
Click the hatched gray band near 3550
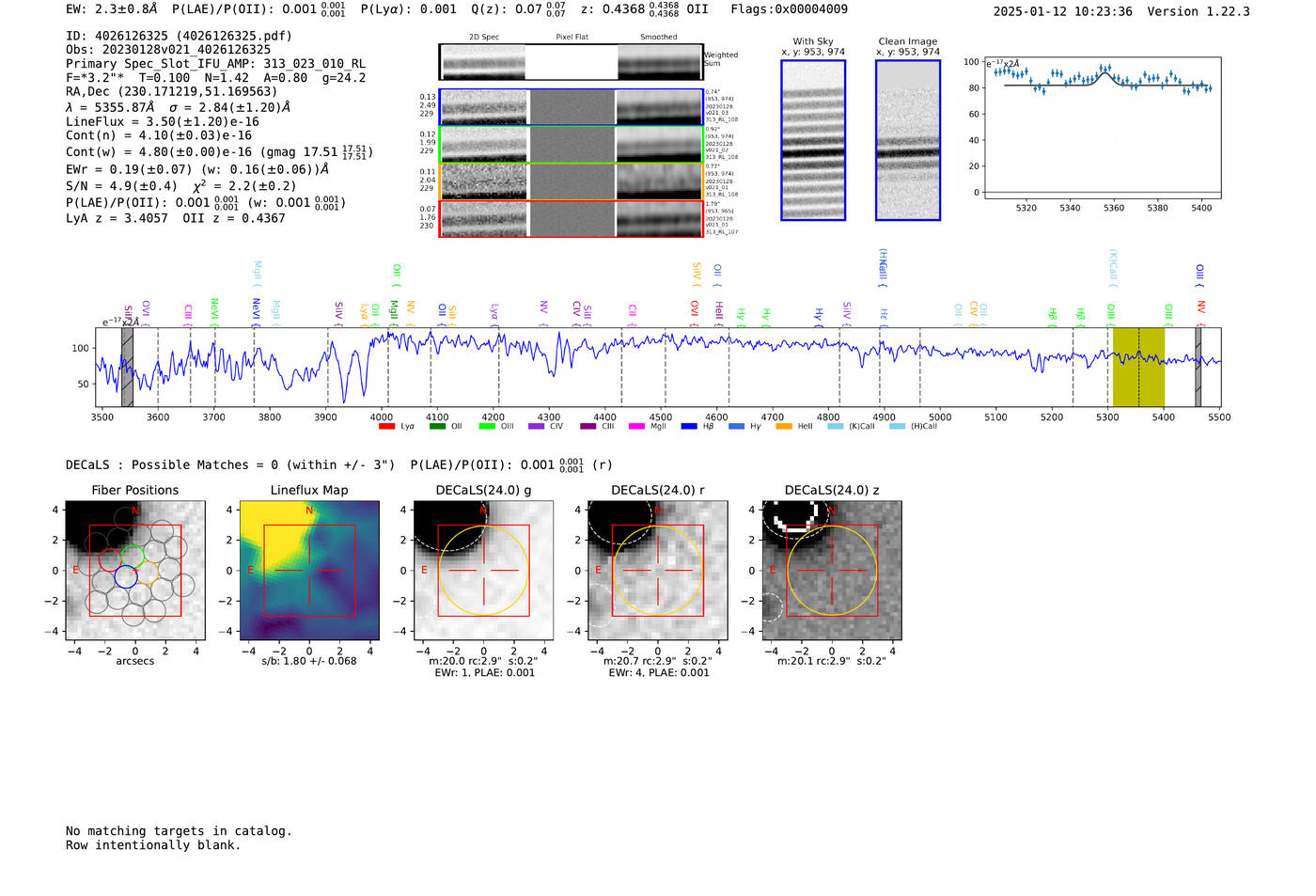pyautogui.click(x=127, y=368)
